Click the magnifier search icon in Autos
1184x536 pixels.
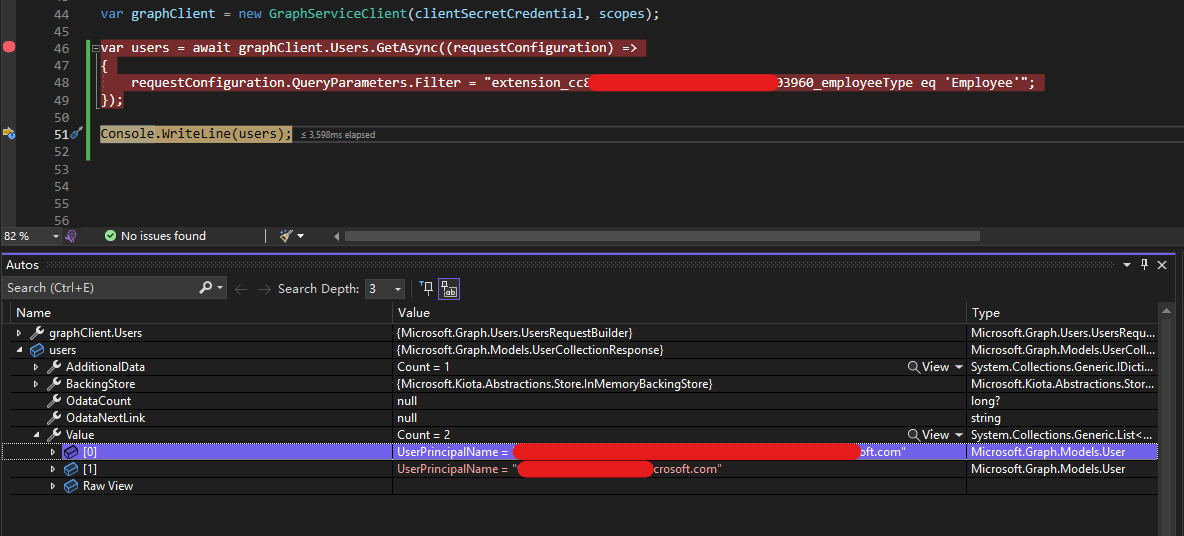[205, 288]
